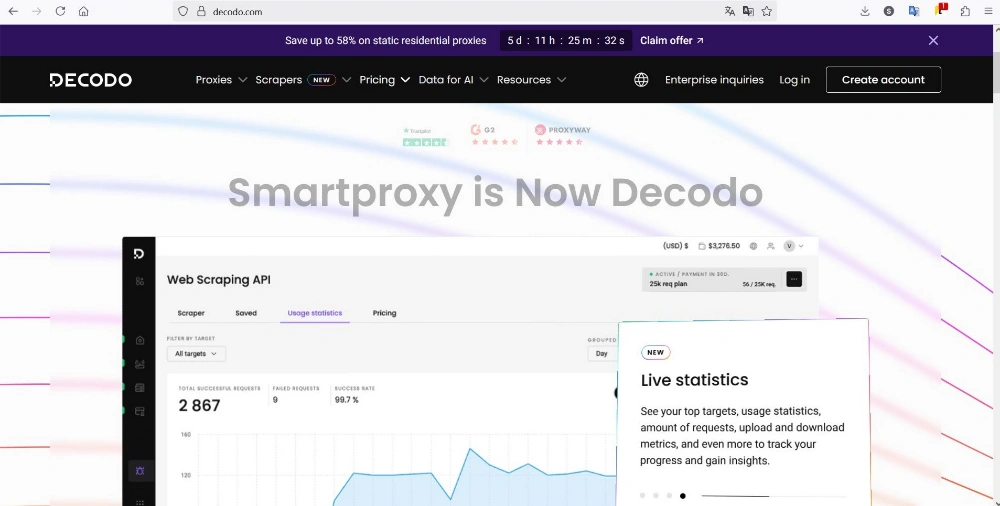Click the Log in link
Screen dimensions: 1000x506
click(x=794, y=80)
